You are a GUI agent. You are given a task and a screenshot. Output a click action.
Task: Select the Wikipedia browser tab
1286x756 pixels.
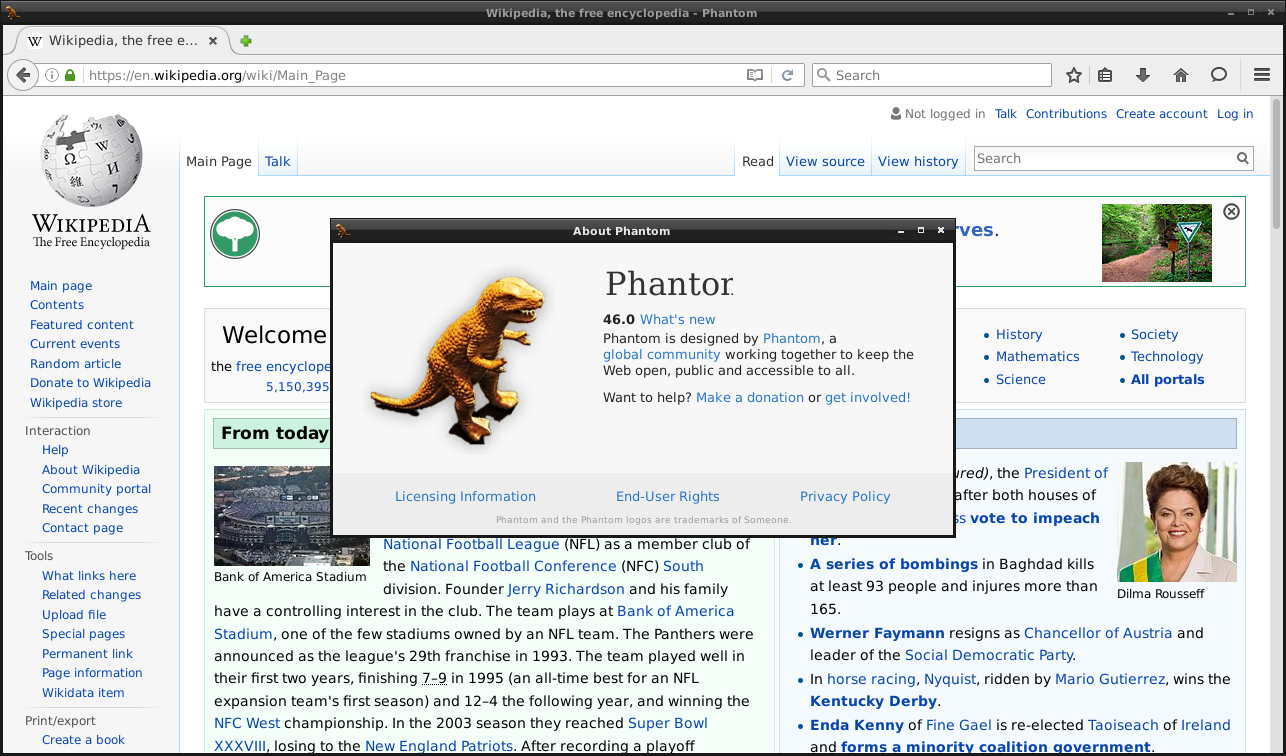123,41
